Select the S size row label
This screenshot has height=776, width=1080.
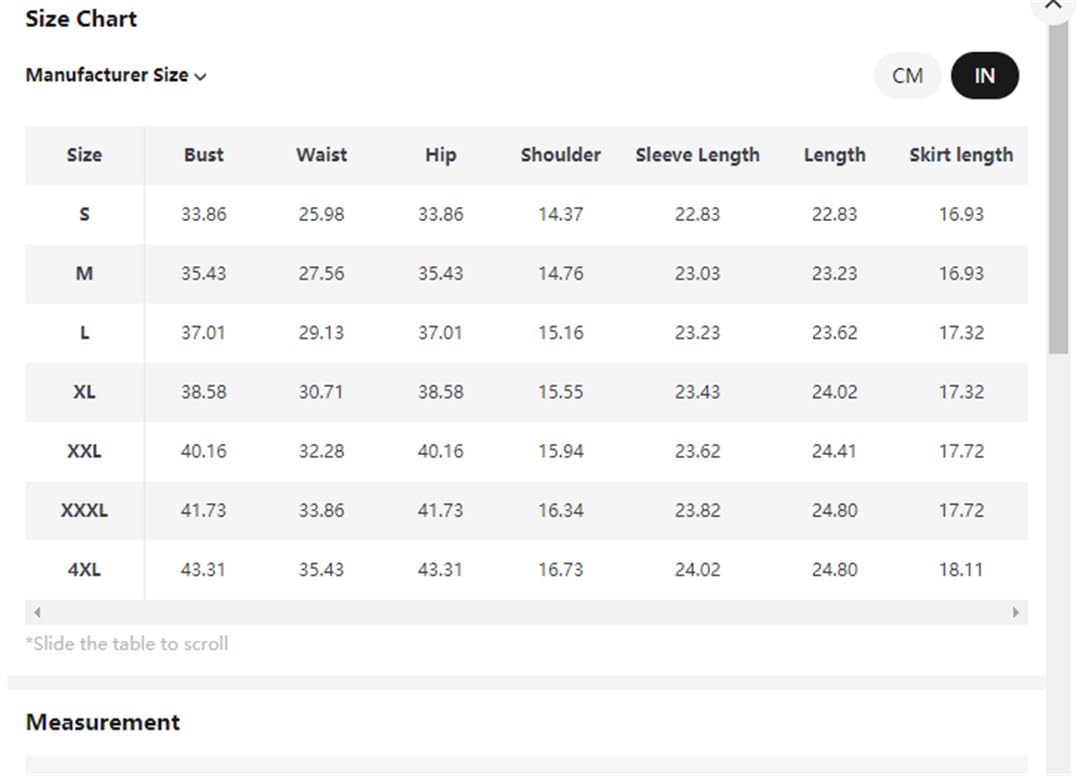coord(84,214)
